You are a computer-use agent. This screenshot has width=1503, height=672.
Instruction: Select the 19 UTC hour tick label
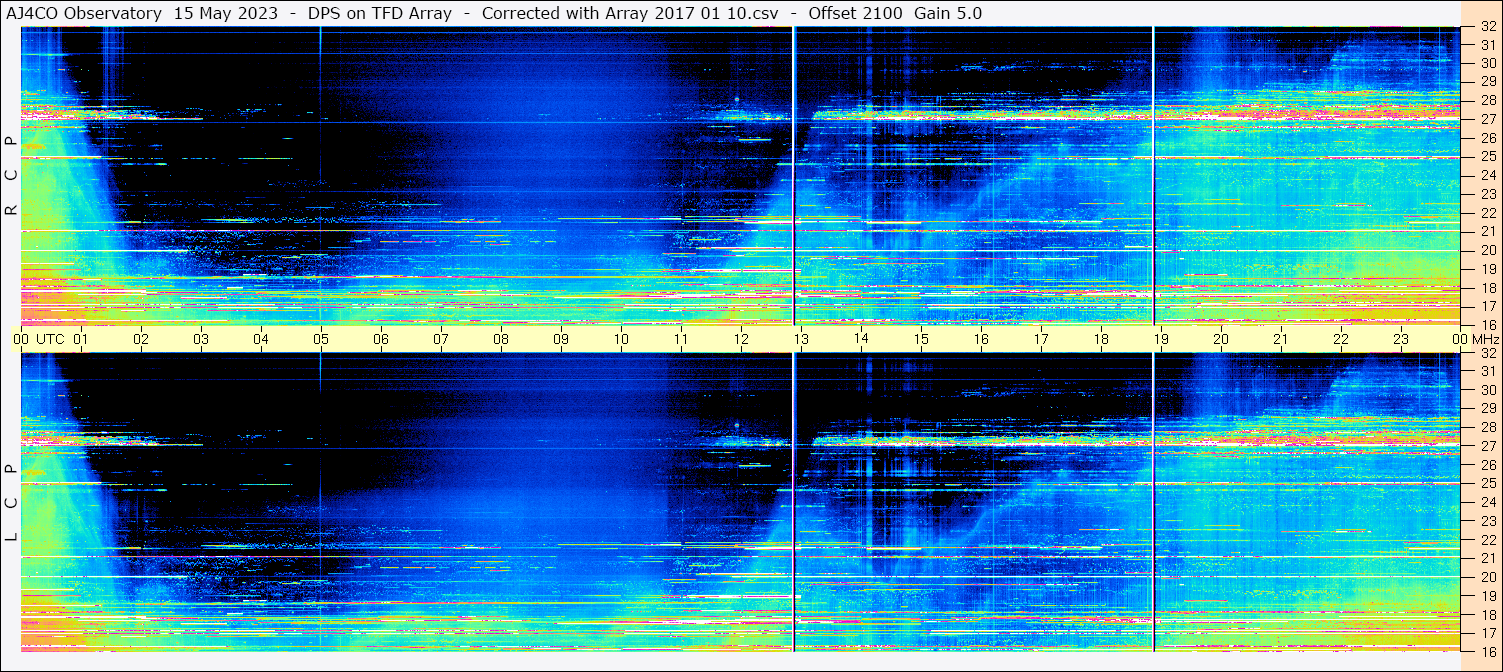(1161, 339)
